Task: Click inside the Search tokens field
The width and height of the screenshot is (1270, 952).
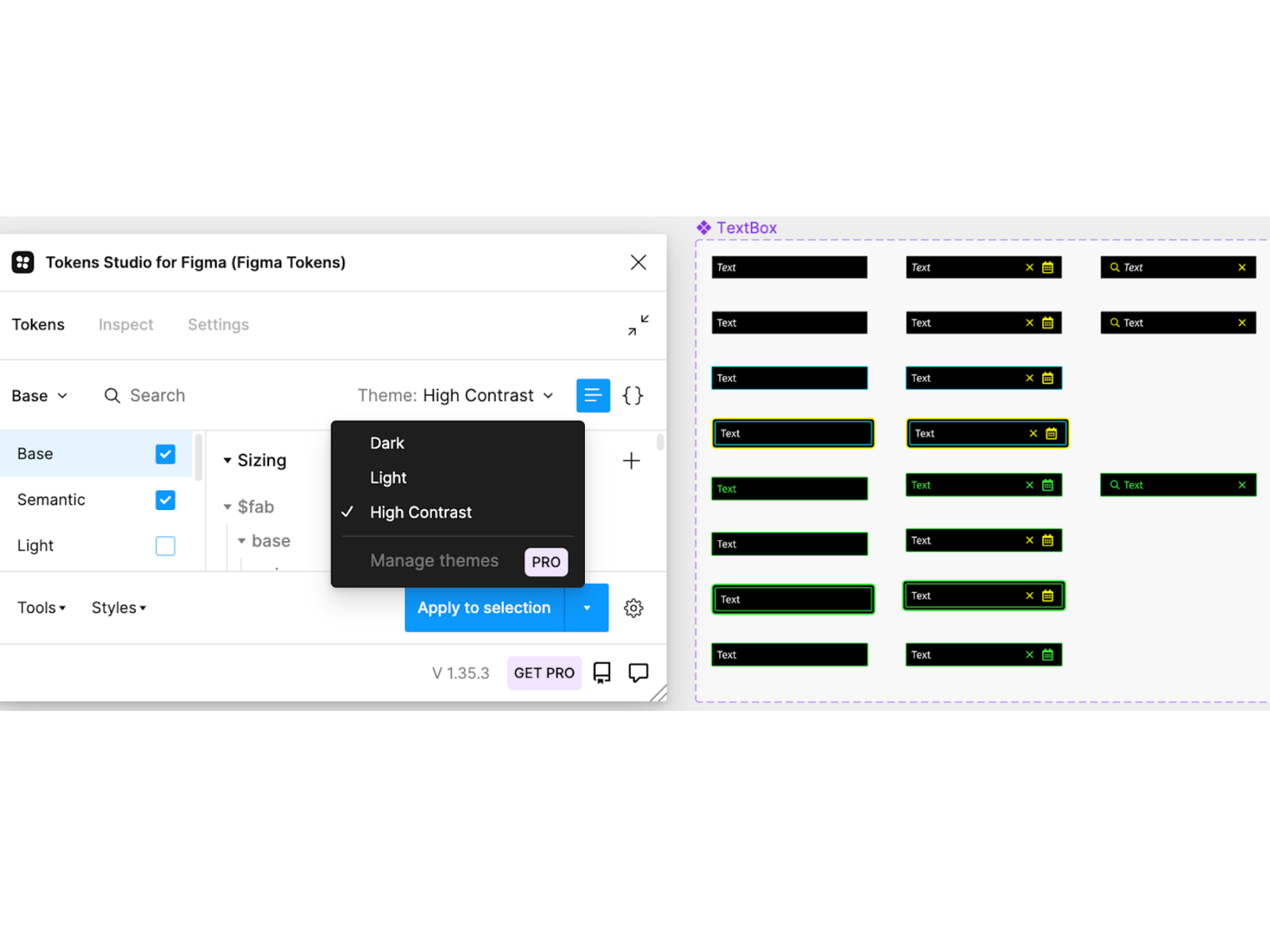Action: [157, 396]
